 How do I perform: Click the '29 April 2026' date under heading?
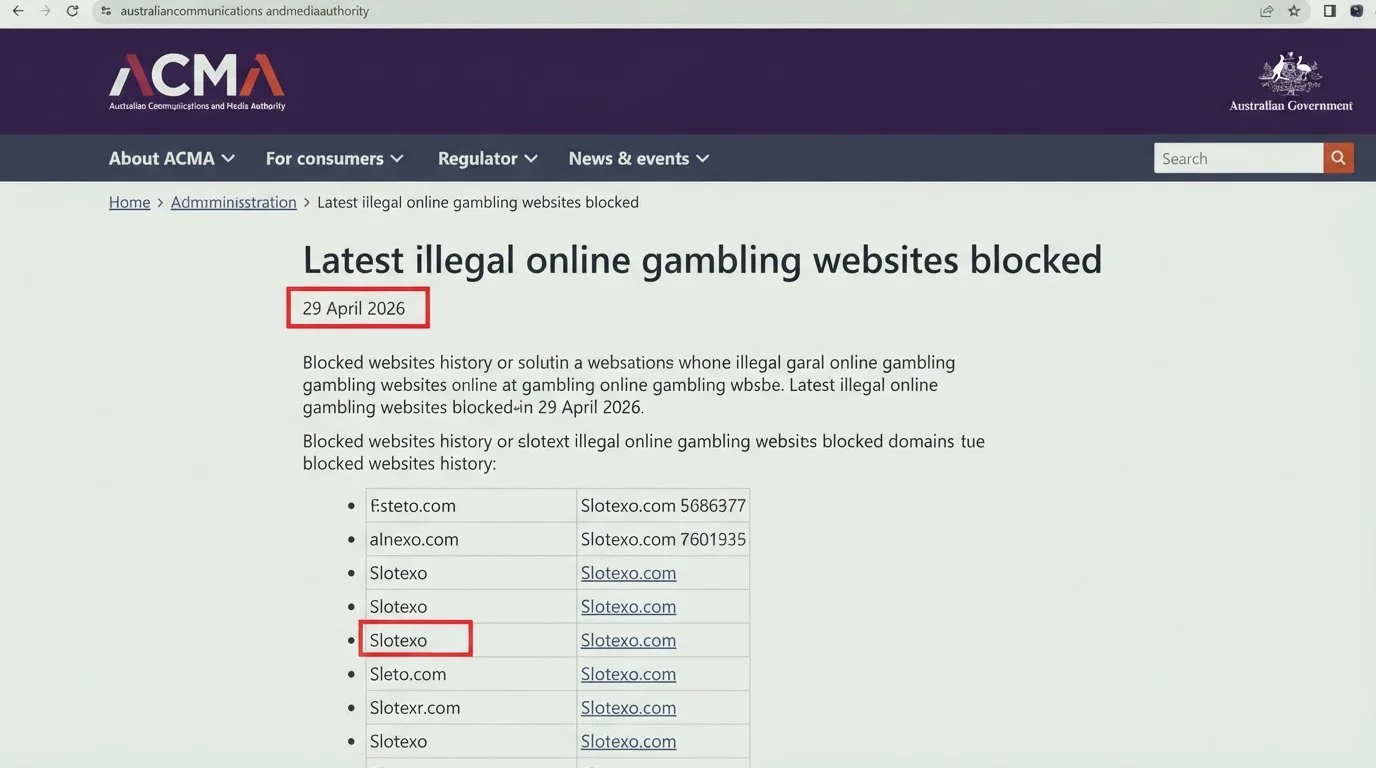coord(354,308)
